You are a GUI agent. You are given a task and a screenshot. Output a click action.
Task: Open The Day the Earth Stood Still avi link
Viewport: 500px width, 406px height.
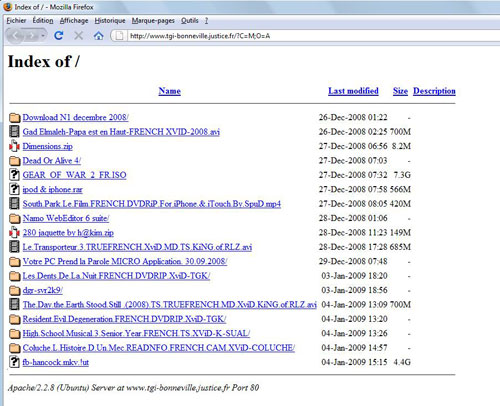tap(169, 305)
